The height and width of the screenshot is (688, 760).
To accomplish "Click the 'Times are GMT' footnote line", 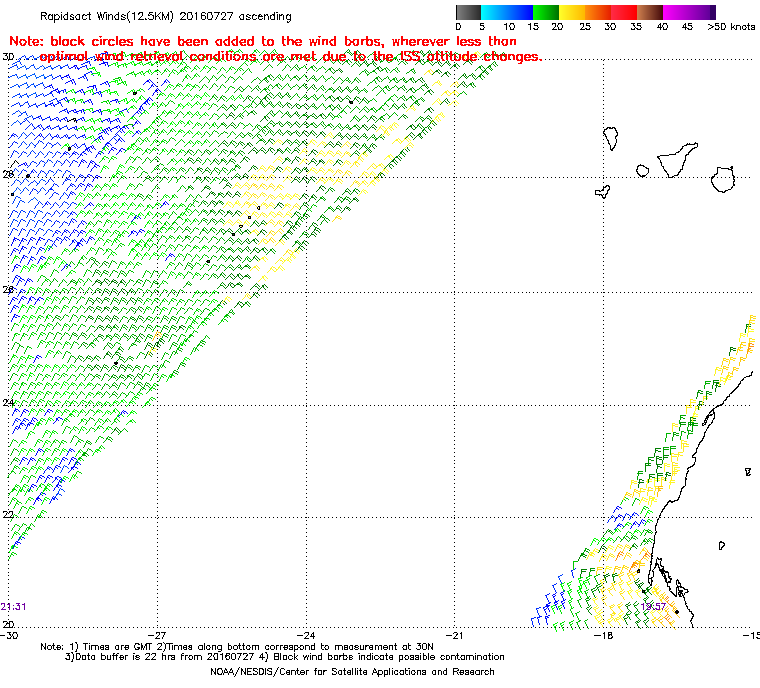I will coord(237,647).
